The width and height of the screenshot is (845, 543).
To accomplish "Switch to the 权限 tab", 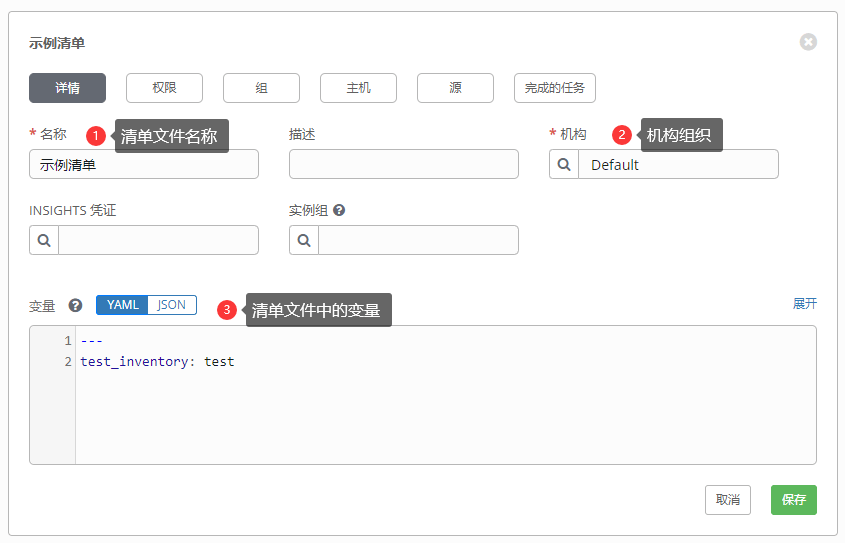I will point(164,88).
